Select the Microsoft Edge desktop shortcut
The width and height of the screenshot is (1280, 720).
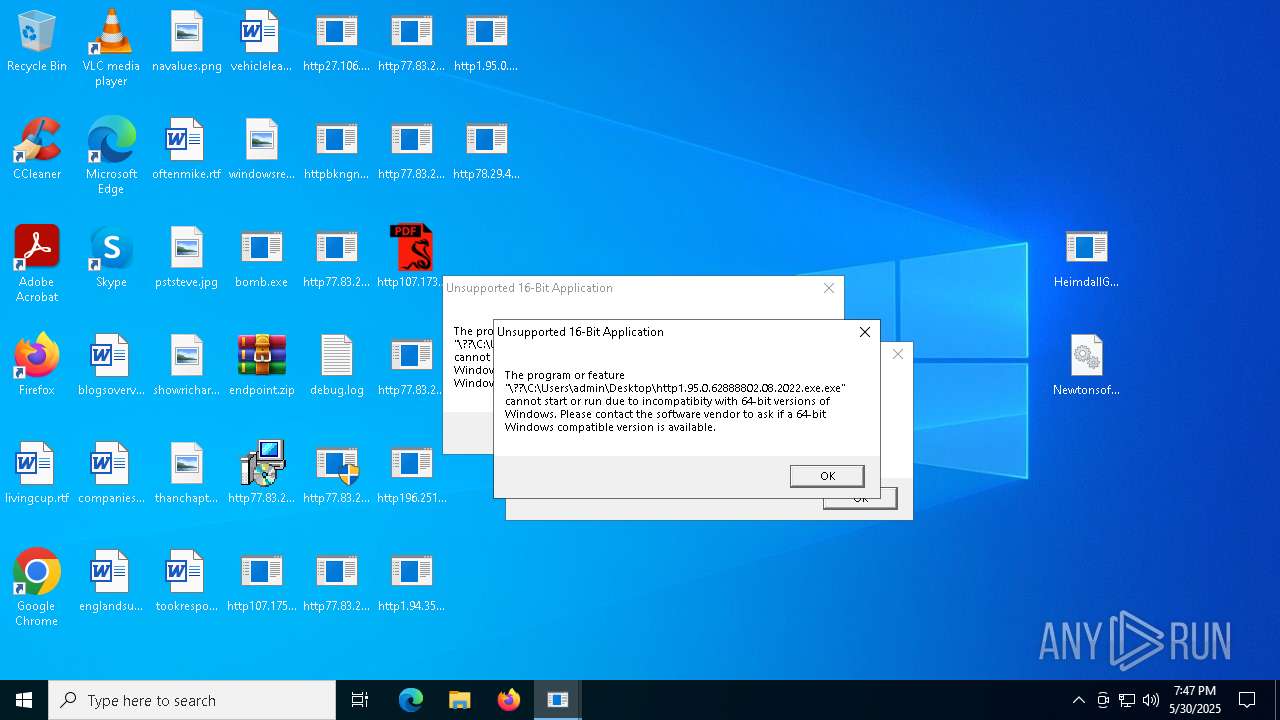pos(111,156)
